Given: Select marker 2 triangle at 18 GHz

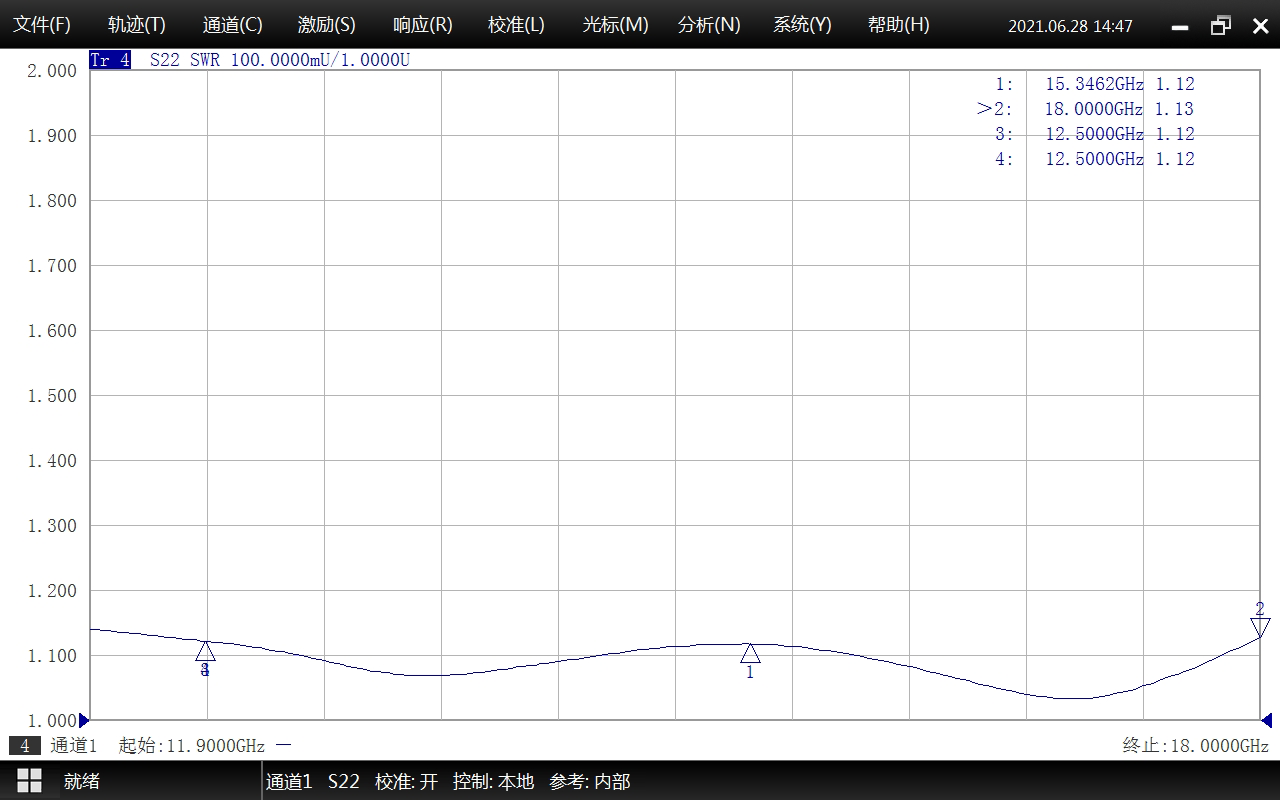Looking at the screenshot, I should 1260,627.
